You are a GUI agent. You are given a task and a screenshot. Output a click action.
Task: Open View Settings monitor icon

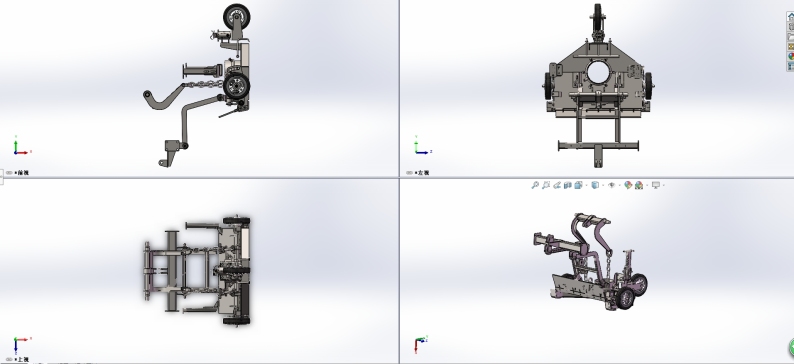pyautogui.click(x=656, y=185)
